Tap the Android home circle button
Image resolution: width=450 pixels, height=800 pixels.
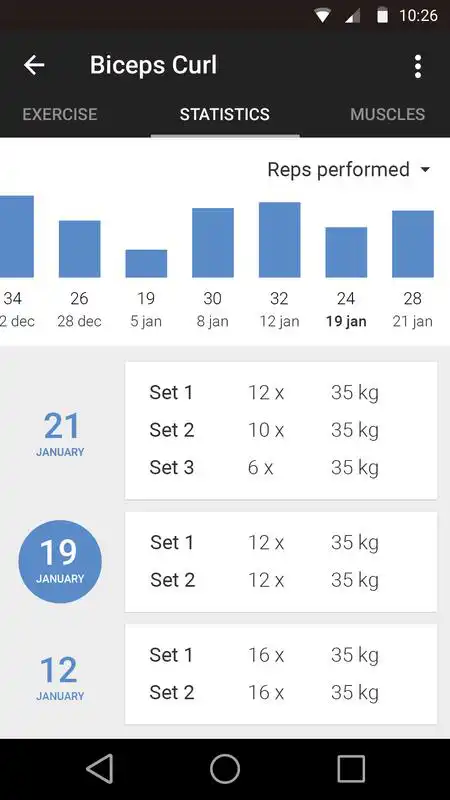(x=225, y=768)
